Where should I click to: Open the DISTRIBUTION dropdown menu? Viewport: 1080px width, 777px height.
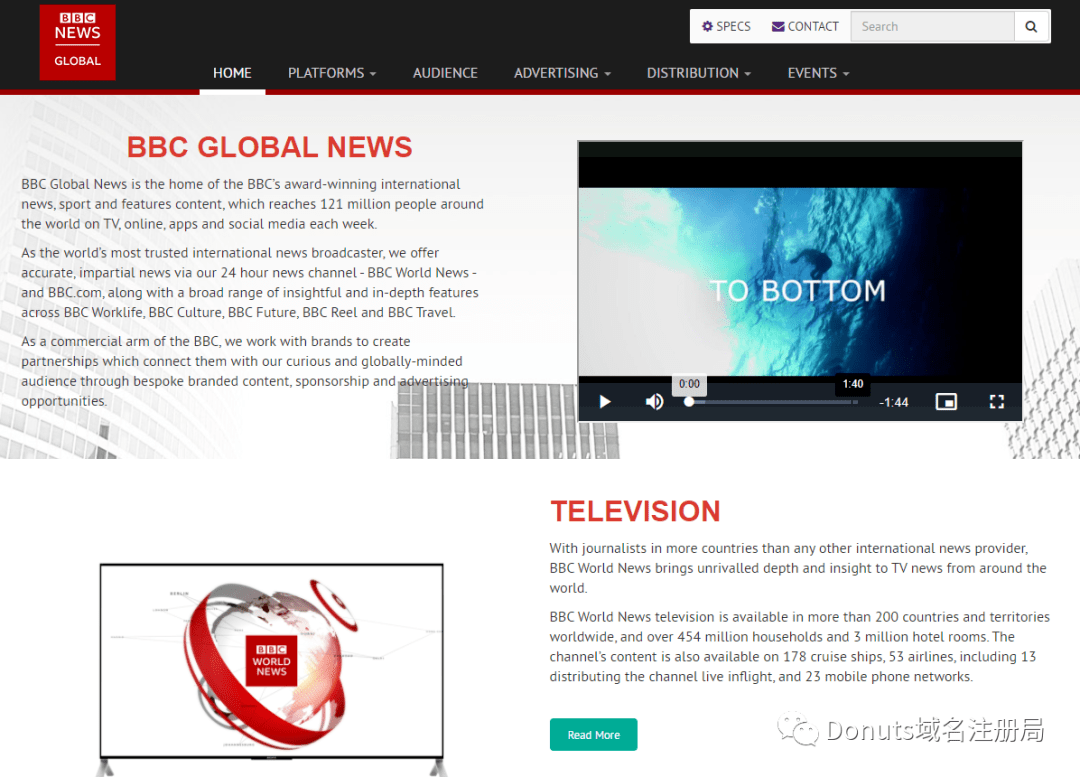click(698, 73)
